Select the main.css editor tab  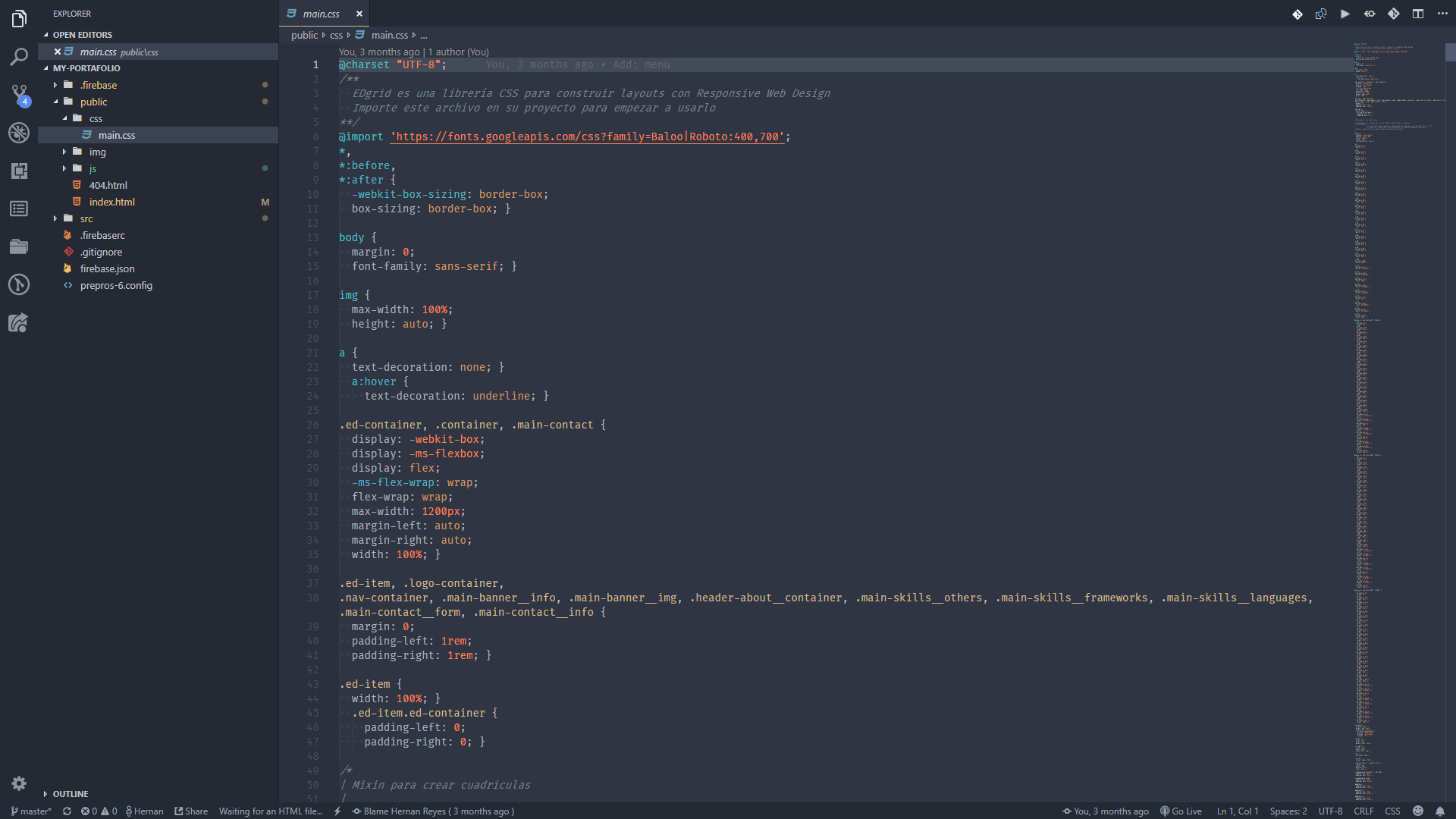[x=321, y=14]
